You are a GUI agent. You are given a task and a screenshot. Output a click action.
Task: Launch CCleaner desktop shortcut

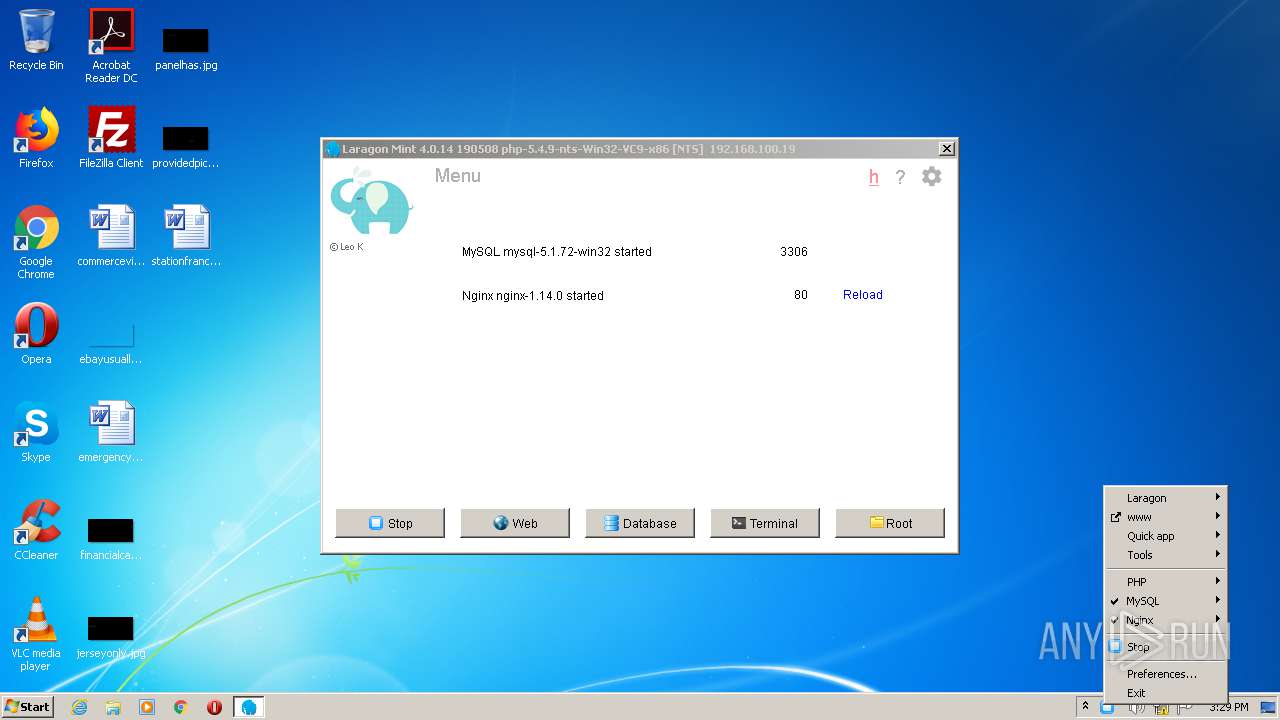tap(36, 530)
